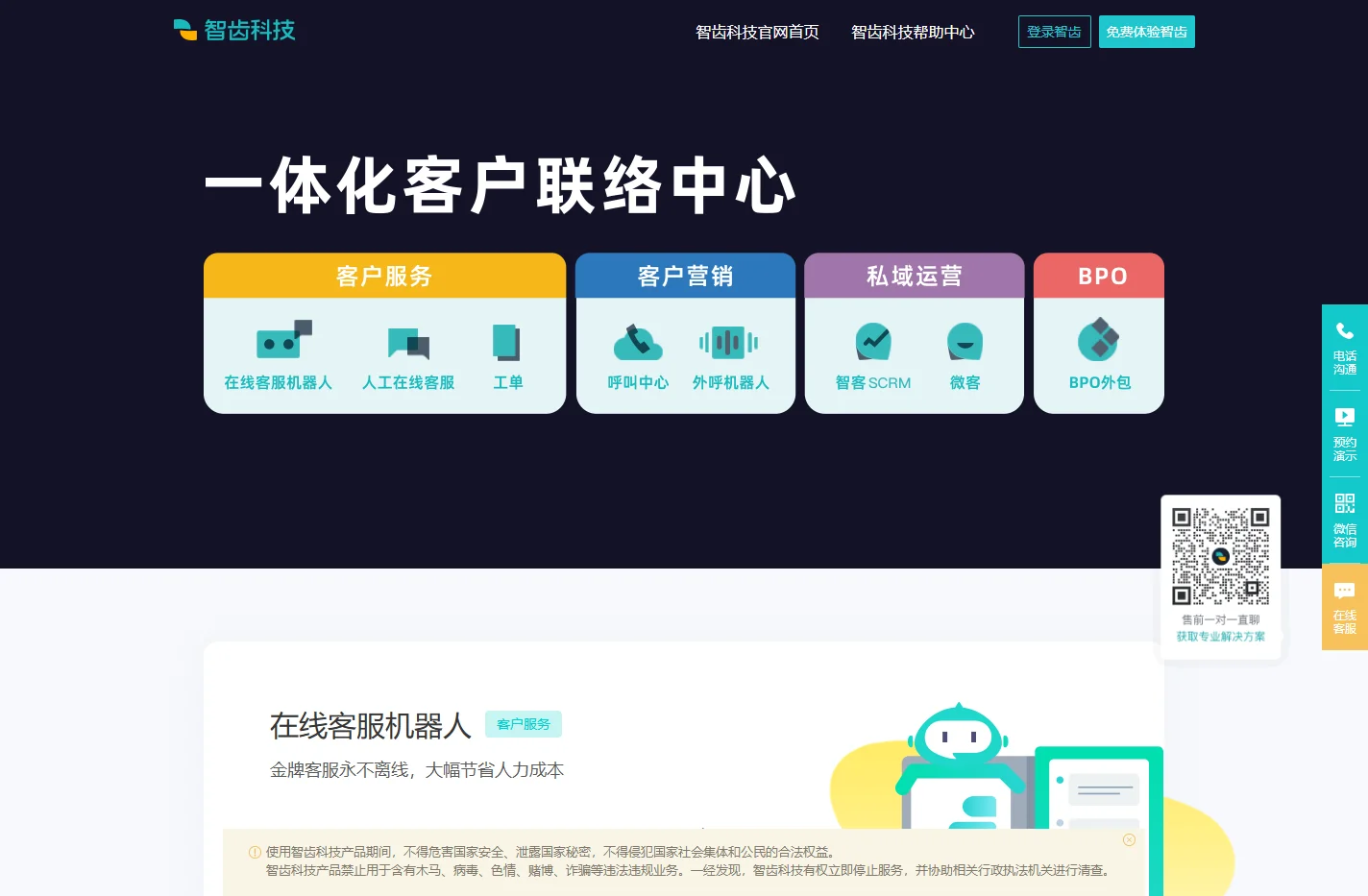The height and width of the screenshot is (896, 1368).
Task: Open the 工单 text link
Action: 508,382
